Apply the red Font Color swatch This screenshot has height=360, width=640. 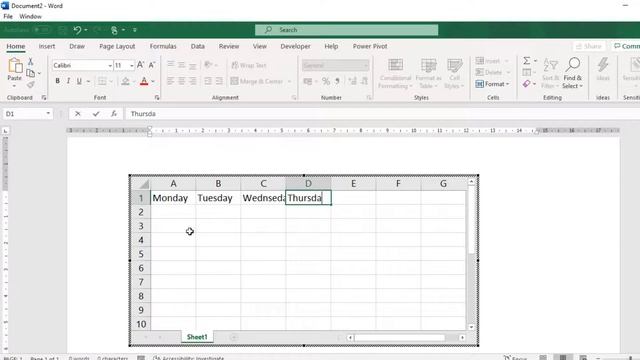[x=144, y=82]
